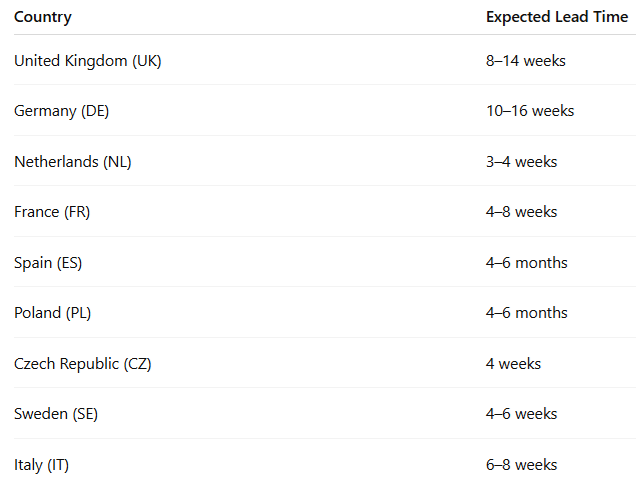636x481 pixels.
Task: Click Spain's 4–6 months lead time
Action: tap(527, 263)
